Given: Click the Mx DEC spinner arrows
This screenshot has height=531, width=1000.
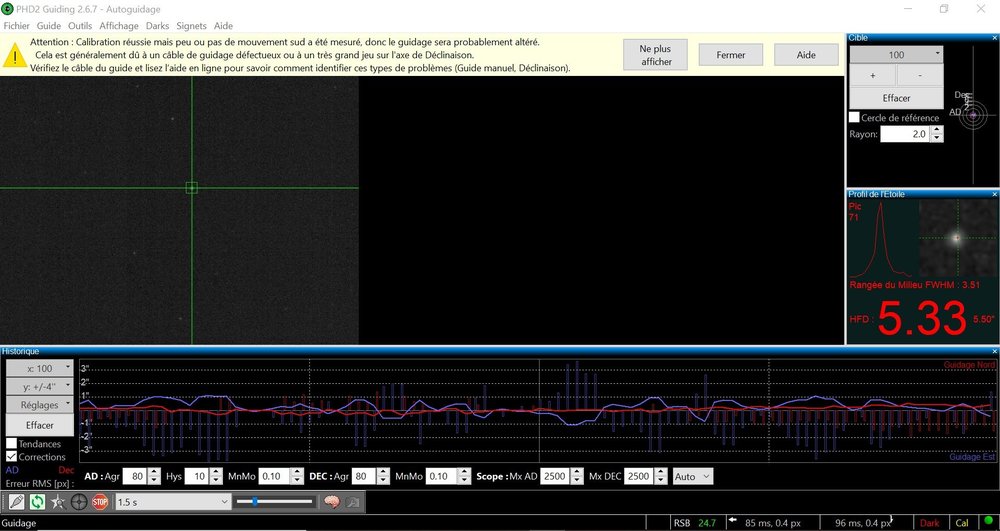Looking at the screenshot, I should pyautogui.click(x=661, y=476).
